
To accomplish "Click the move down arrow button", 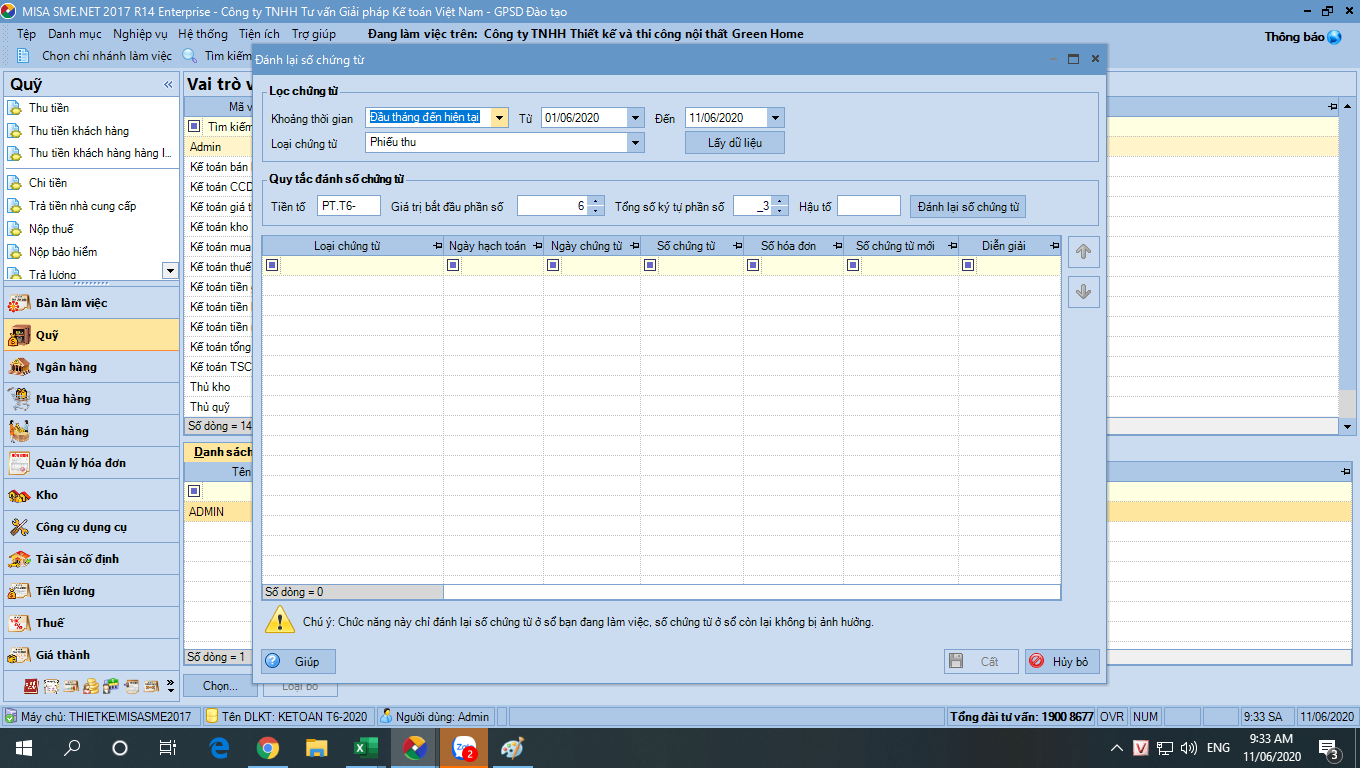I will point(1083,292).
